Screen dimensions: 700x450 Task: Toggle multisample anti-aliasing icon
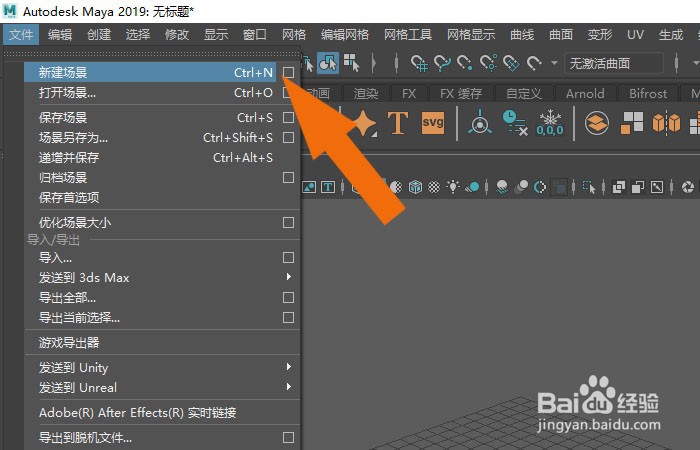[540, 187]
